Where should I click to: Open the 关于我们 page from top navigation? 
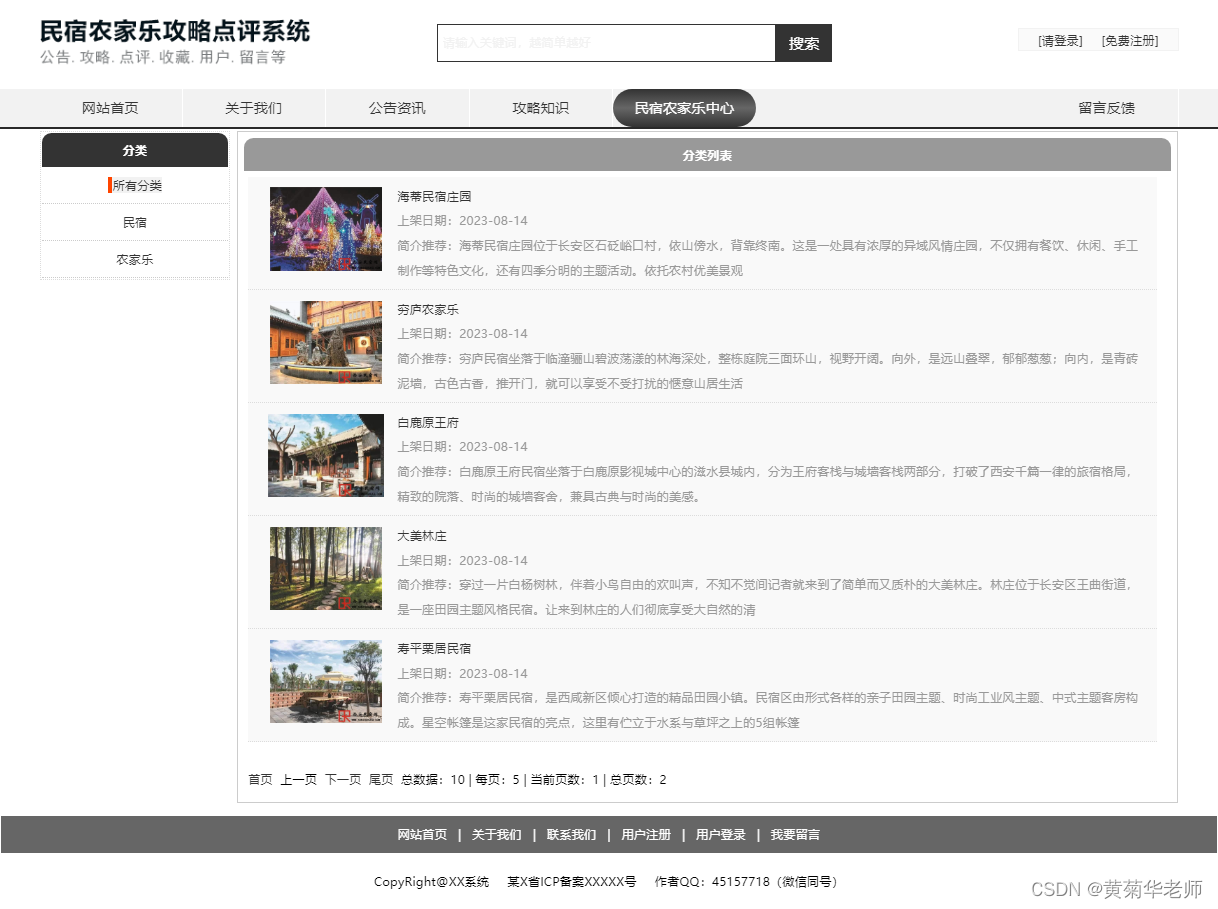[x=252, y=108]
